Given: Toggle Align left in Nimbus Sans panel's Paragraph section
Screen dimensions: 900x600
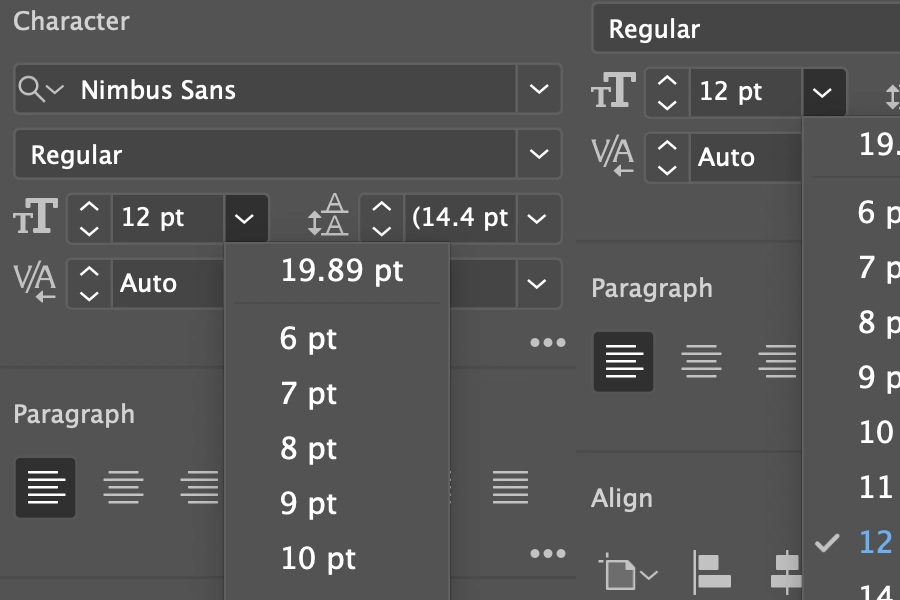Looking at the screenshot, I should tap(45, 488).
